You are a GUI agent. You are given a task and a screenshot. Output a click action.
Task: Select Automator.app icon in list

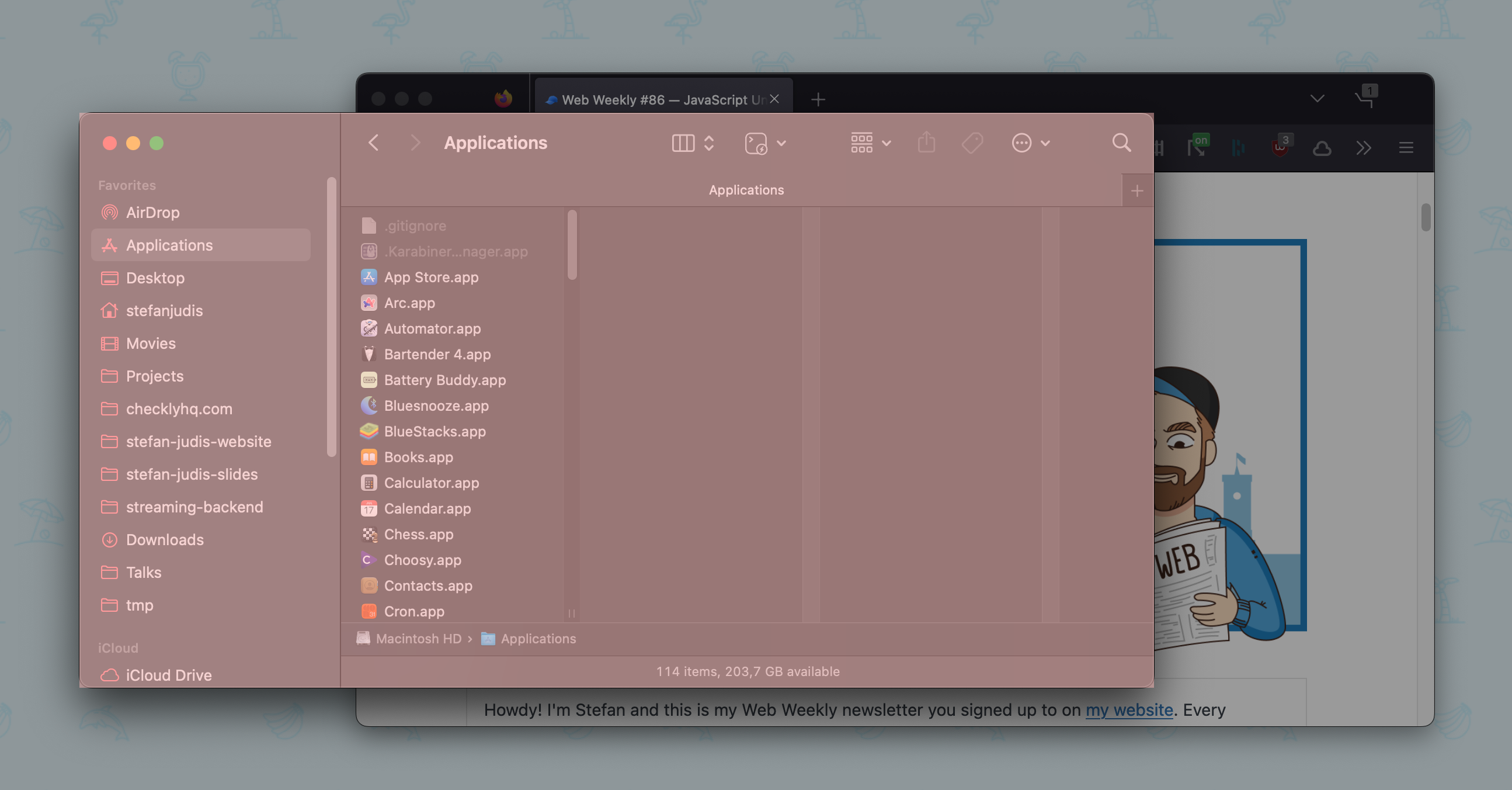369,328
